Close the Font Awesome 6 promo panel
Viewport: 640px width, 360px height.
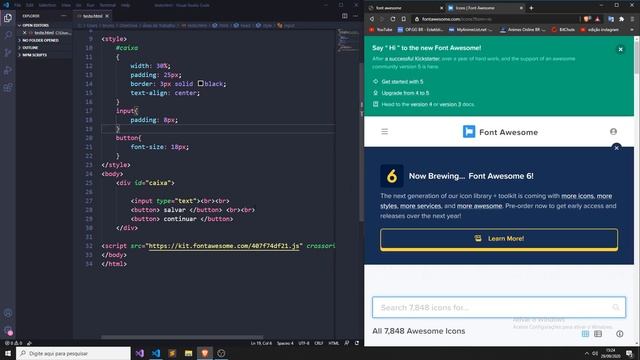pos(616,148)
